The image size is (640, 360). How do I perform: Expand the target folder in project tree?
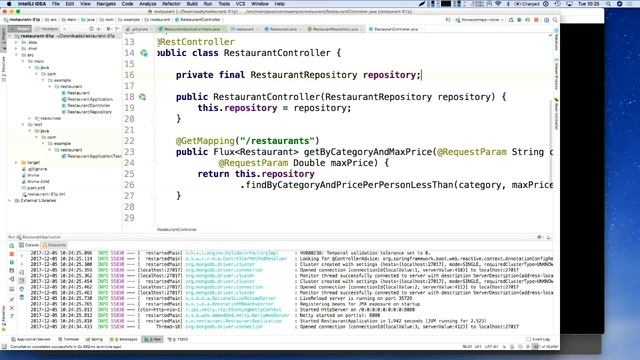[16, 162]
